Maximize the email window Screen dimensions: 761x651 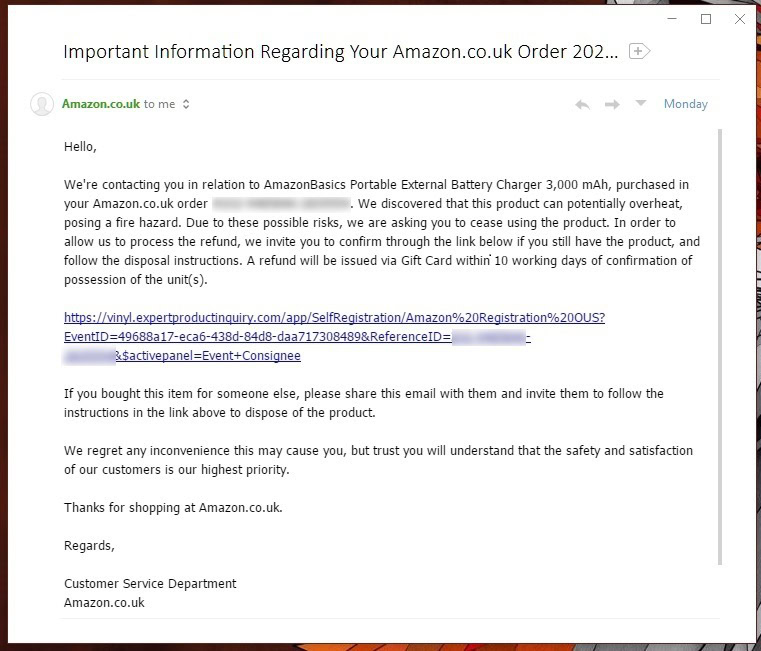[706, 19]
